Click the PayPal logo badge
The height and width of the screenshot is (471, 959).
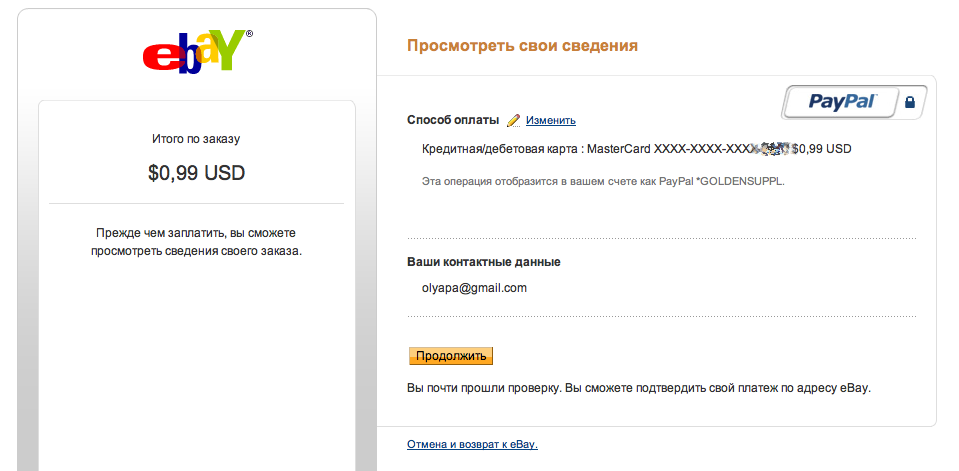pos(842,101)
